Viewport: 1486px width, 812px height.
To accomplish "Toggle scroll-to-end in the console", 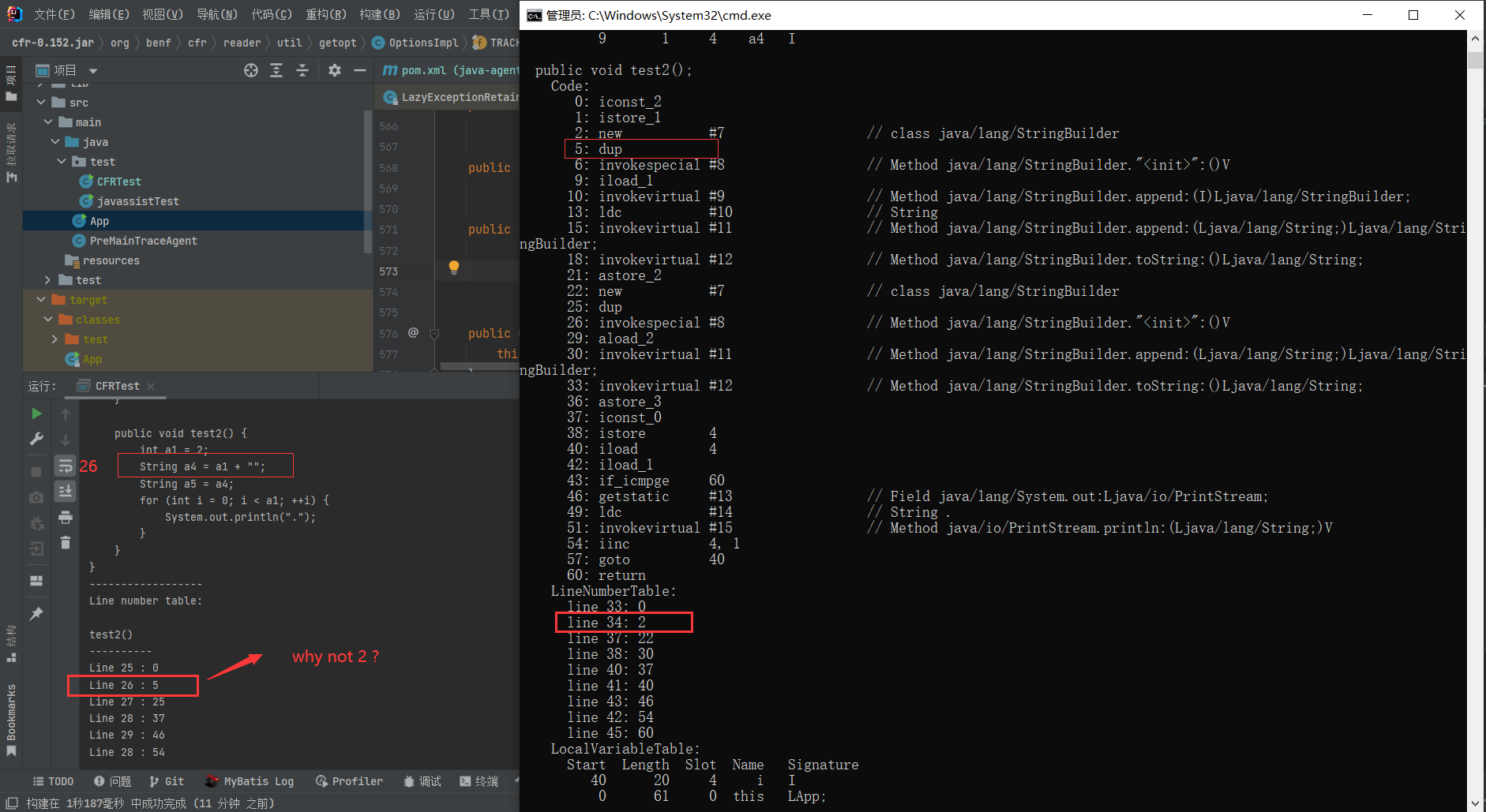I will [66, 491].
